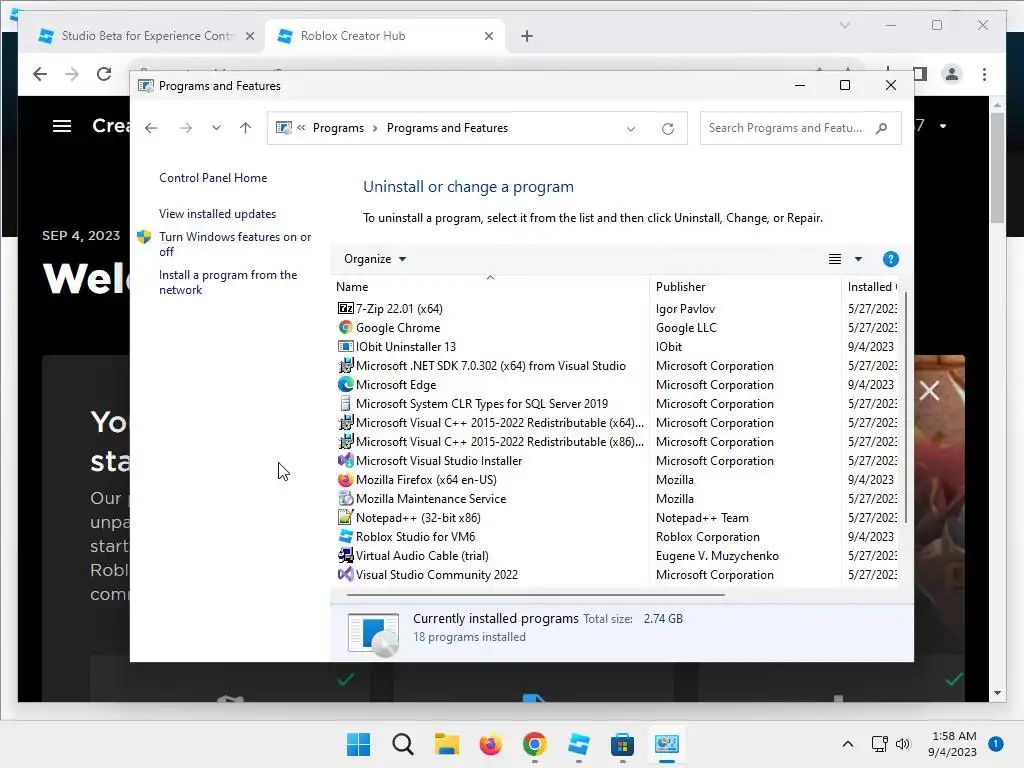Open Turn Windows features on or off
The image size is (1024, 768).
point(235,244)
